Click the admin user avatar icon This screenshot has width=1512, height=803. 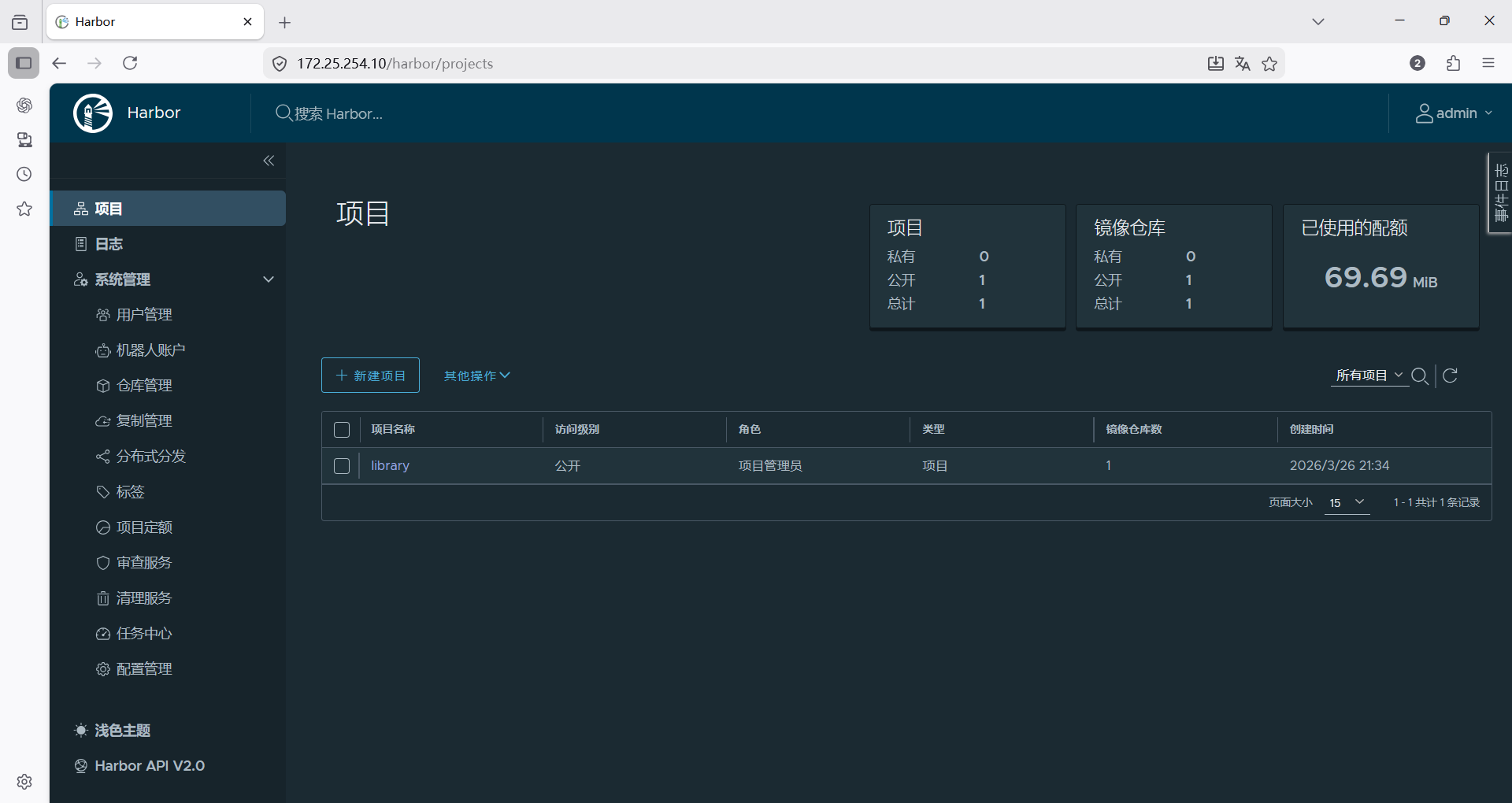pos(1424,113)
